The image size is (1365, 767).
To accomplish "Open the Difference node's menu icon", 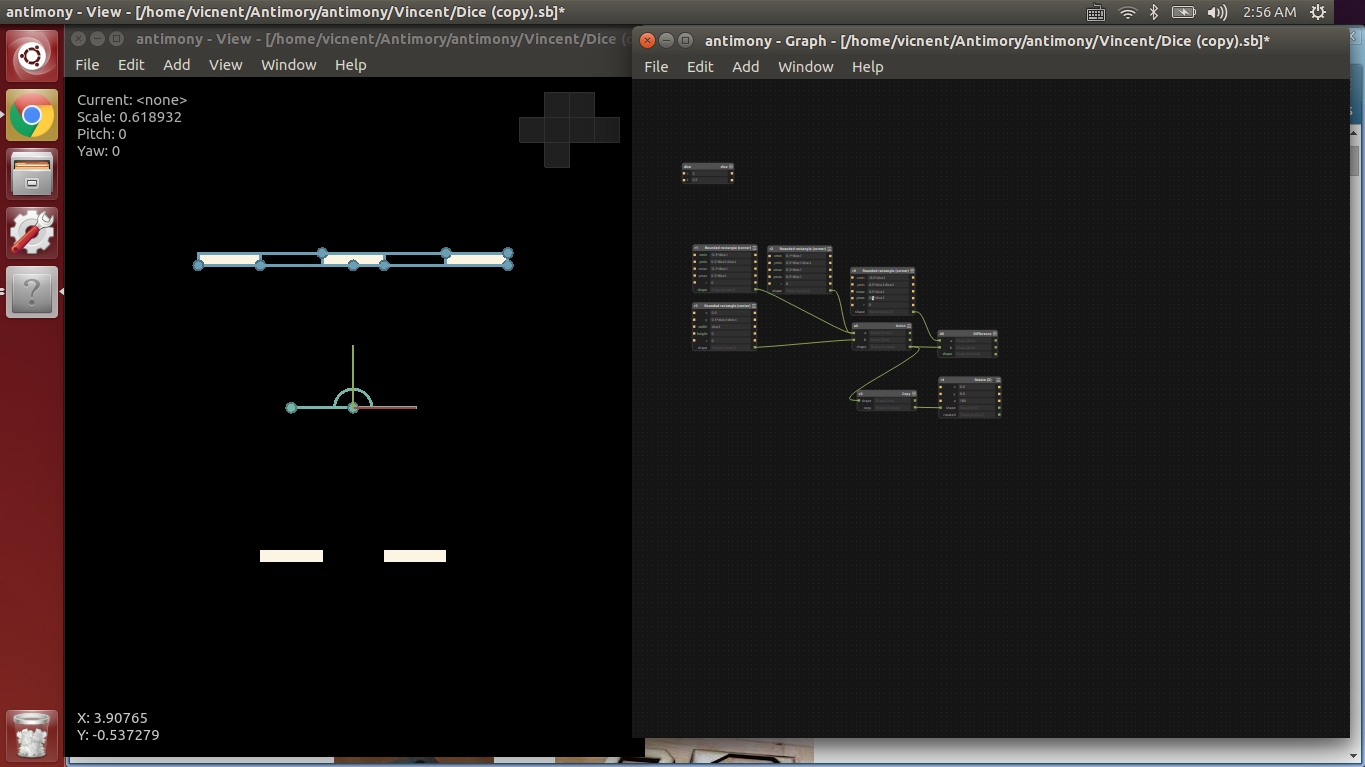I will coord(995,333).
